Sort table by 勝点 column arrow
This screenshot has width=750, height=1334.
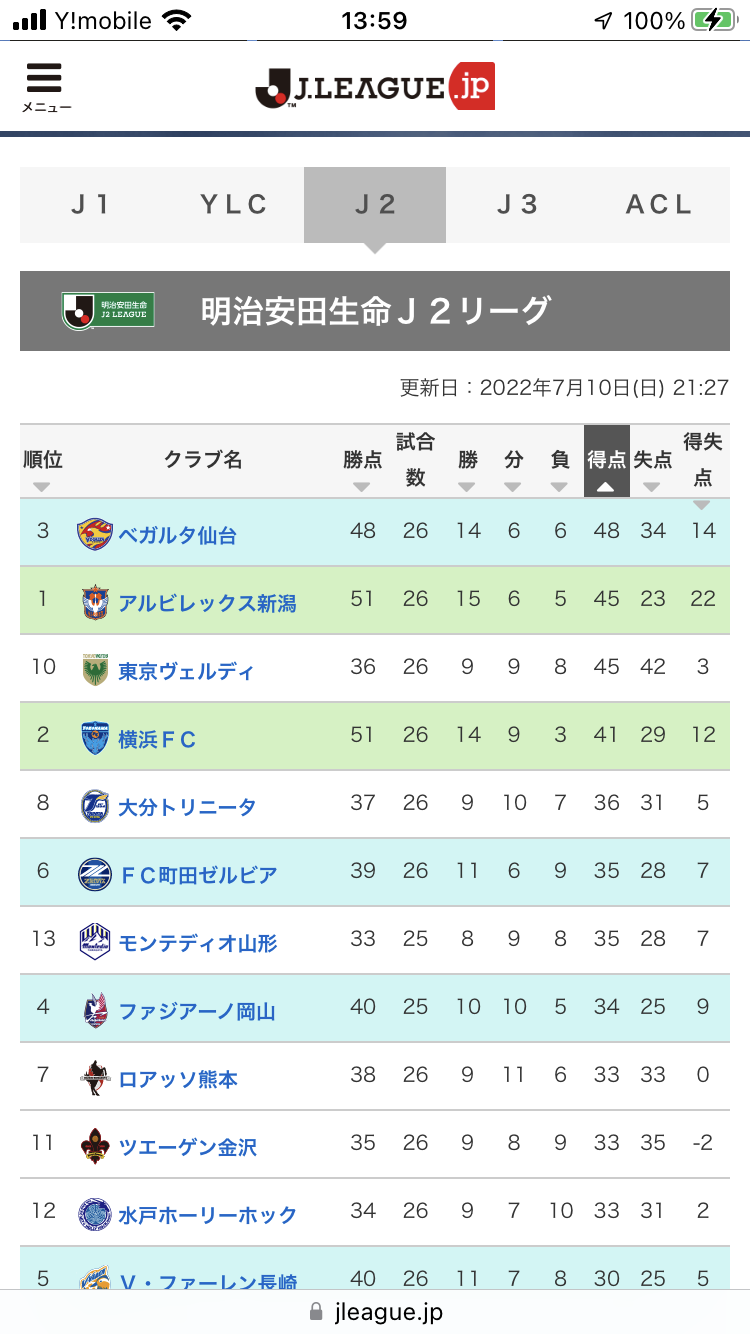pos(362,487)
